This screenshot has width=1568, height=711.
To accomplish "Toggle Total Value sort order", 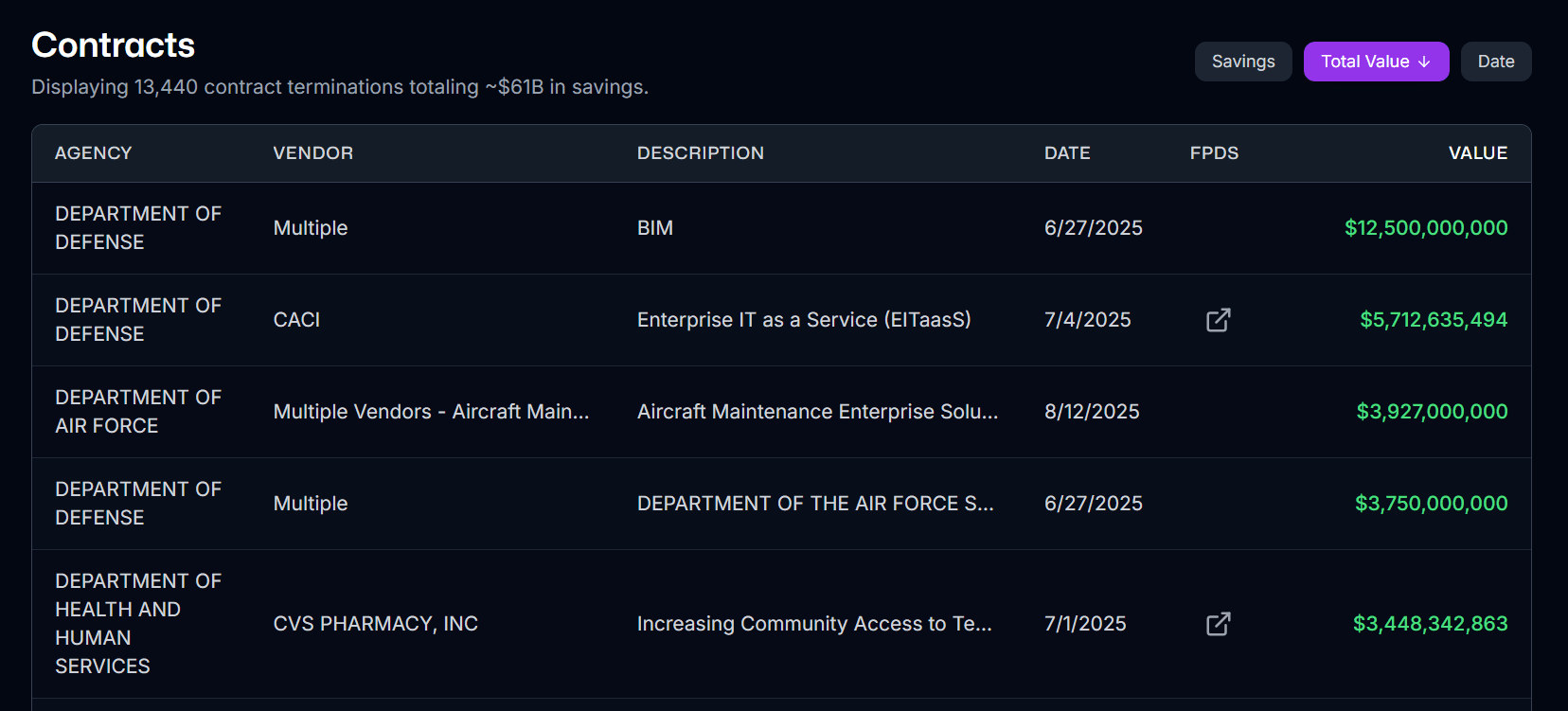I will click(1375, 62).
